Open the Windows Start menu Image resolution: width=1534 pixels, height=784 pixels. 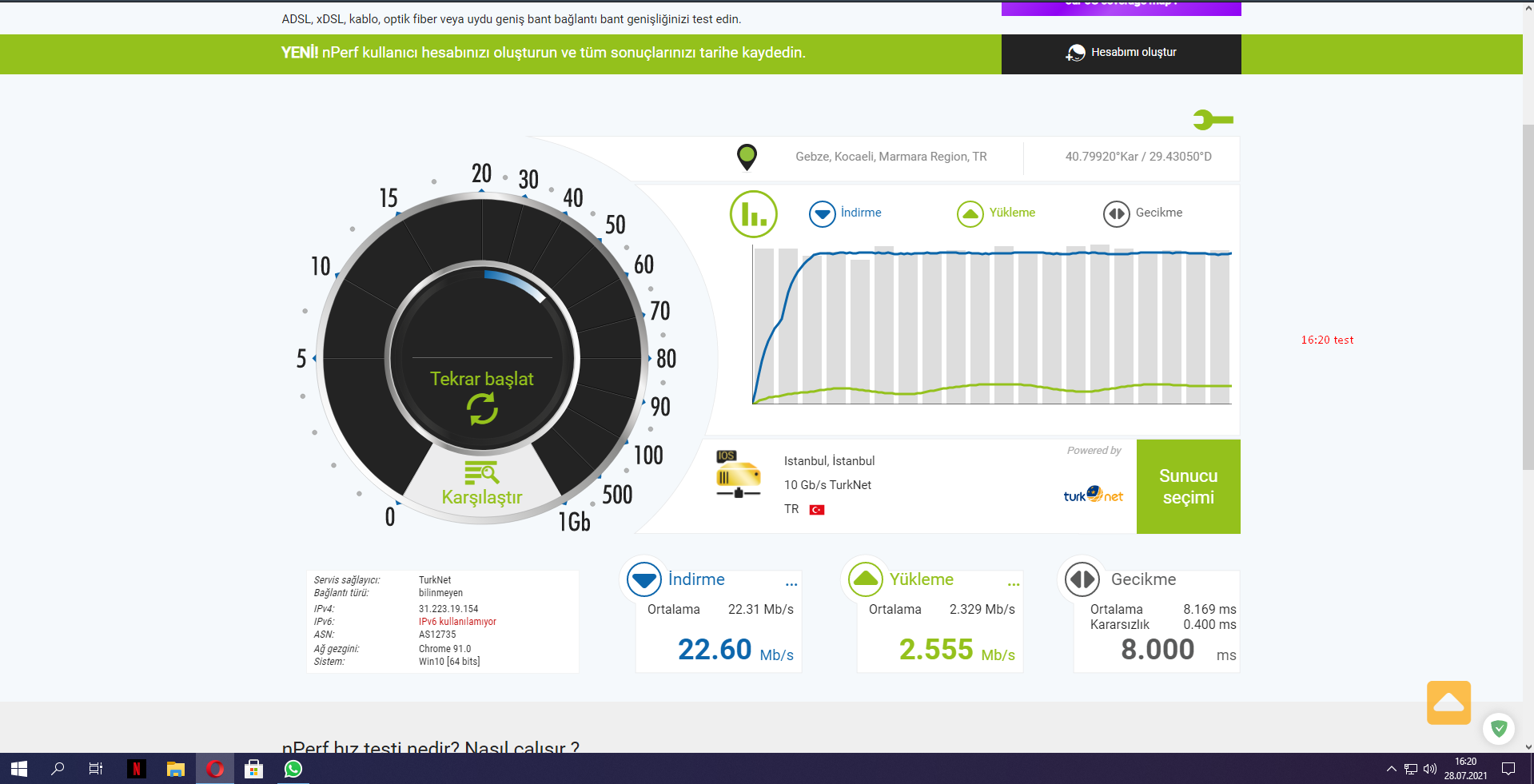click(x=19, y=769)
